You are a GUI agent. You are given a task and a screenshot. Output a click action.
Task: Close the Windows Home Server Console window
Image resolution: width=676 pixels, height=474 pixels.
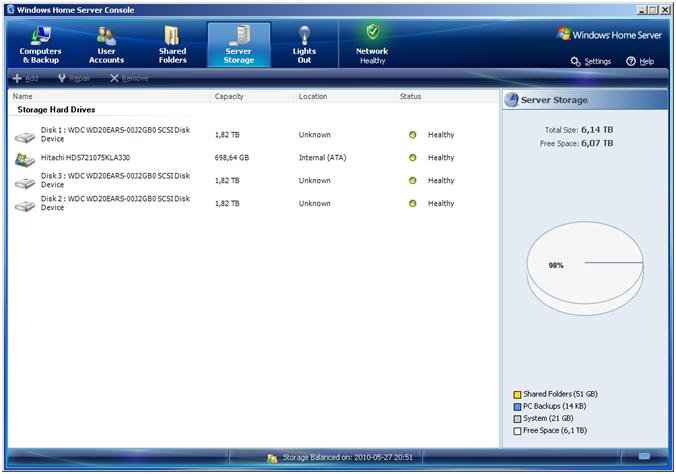click(x=664, y=10)
